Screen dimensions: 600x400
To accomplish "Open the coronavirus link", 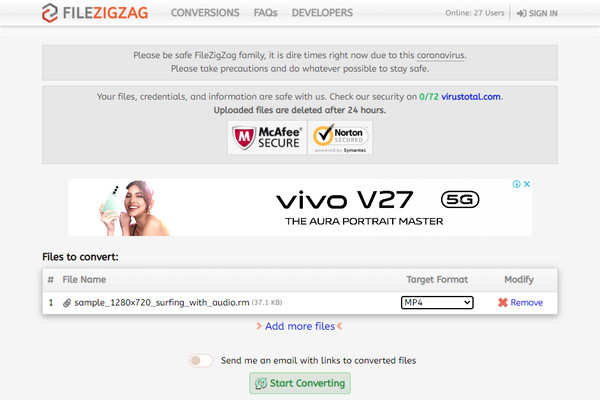I will (x=440, y=55).
